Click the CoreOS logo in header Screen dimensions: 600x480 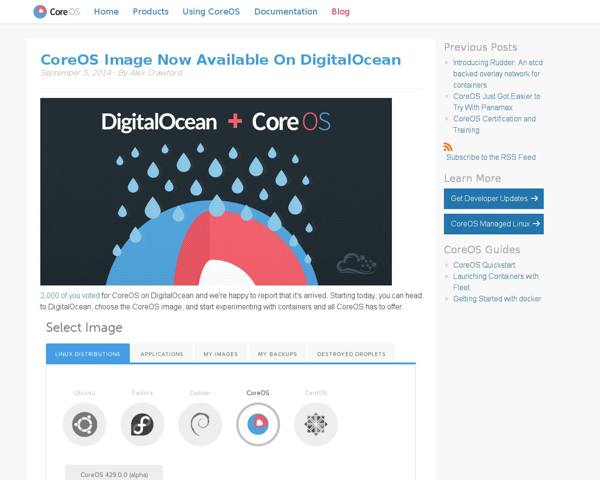(x=57, y=11)
